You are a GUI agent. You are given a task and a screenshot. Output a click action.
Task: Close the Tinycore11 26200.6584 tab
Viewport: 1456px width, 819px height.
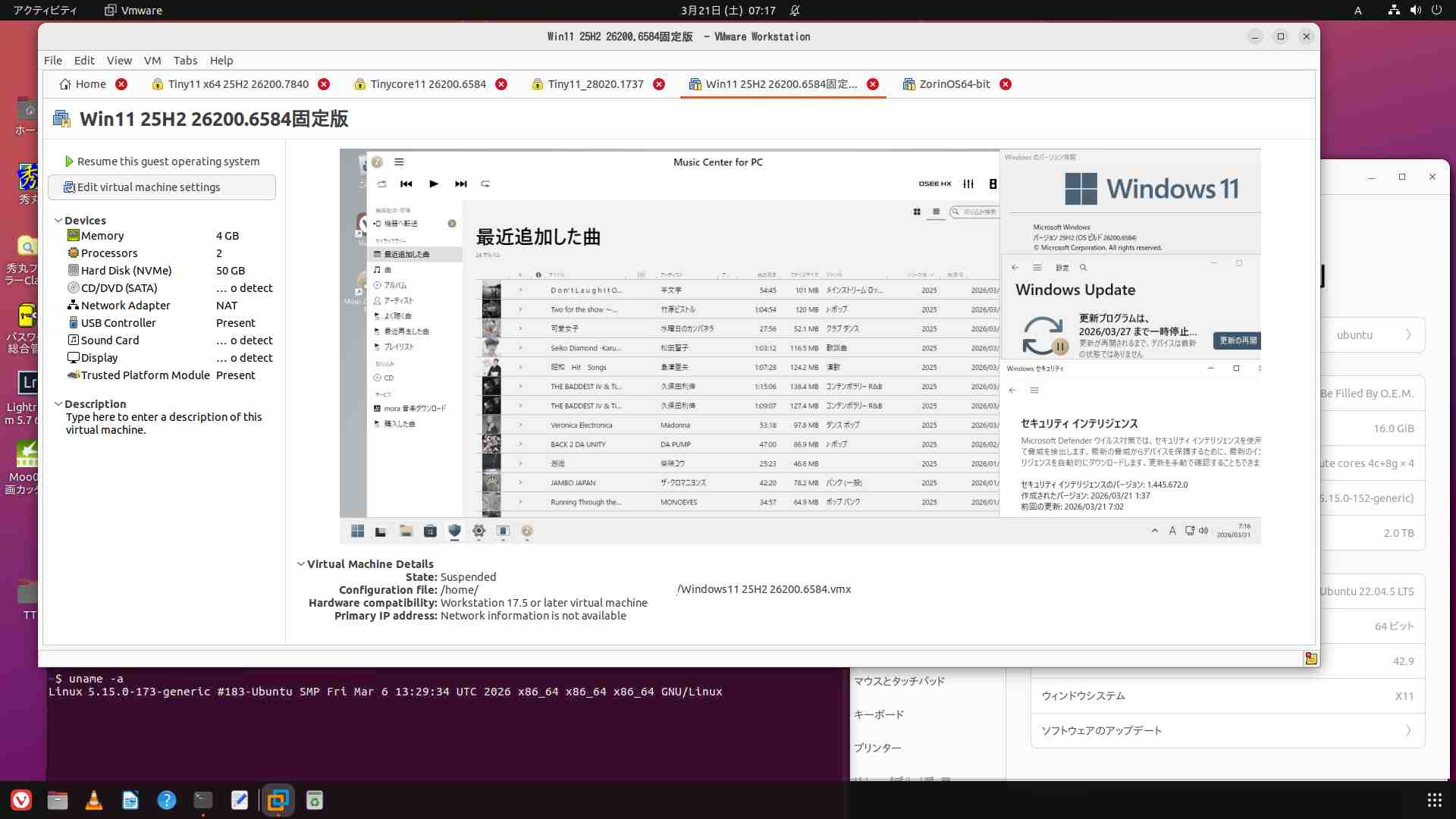(501, 84)
